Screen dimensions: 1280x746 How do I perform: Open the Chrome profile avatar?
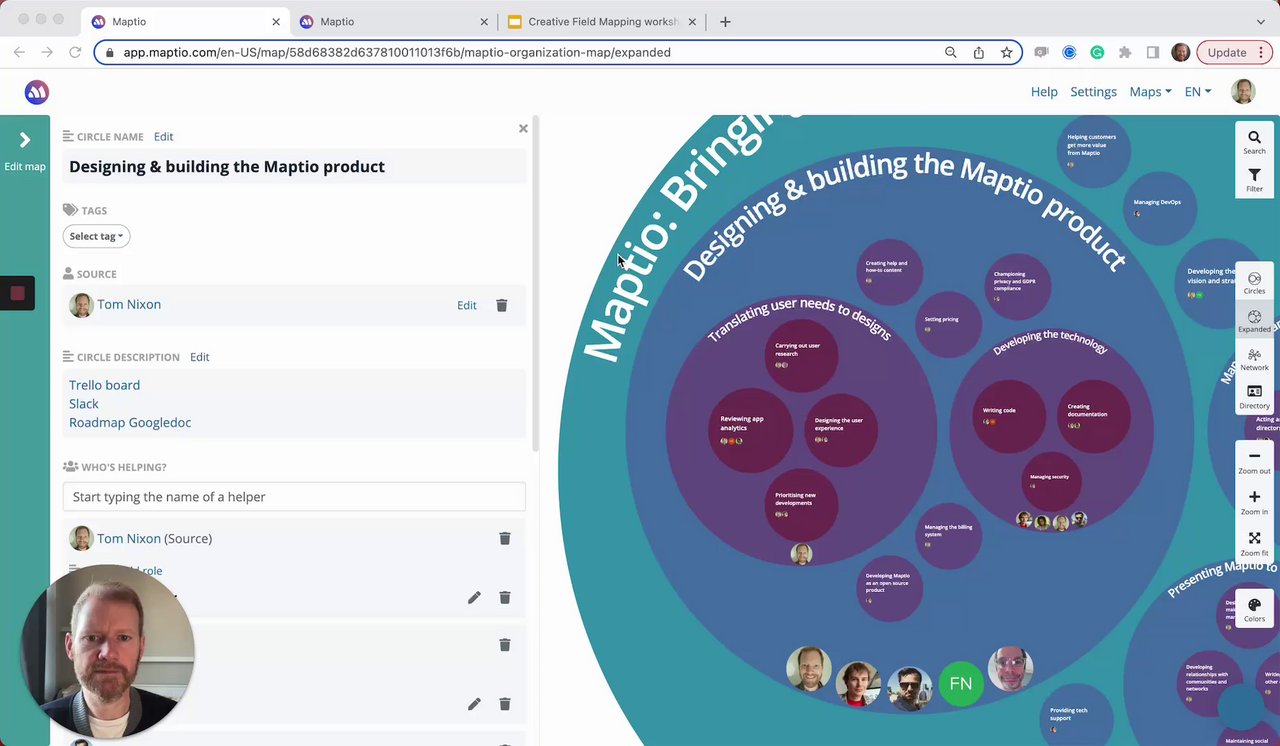(x=1181, y=52)
